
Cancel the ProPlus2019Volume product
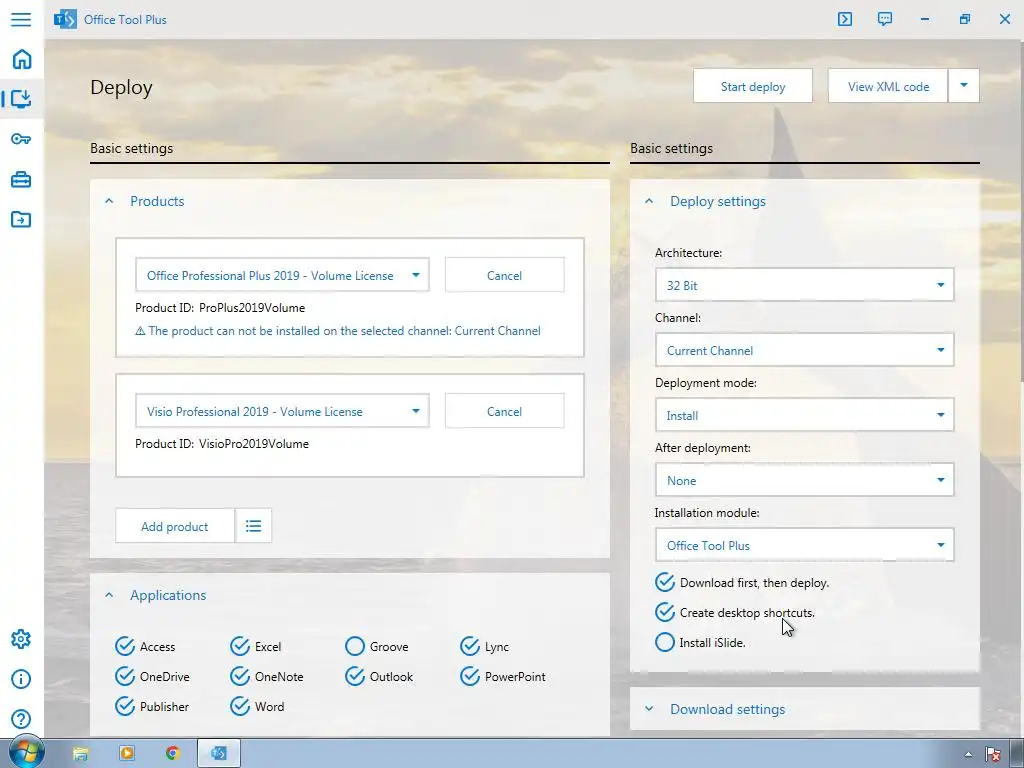504,275
